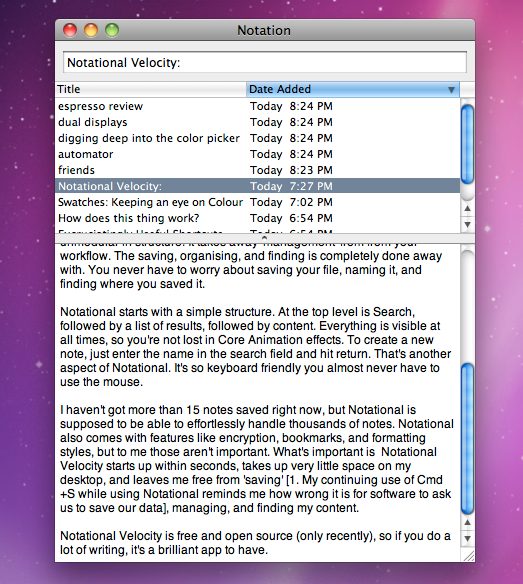Screen dimensions: 523x584
Task: Open the 'How does this thing work?' note
Action: click(257, 218)
